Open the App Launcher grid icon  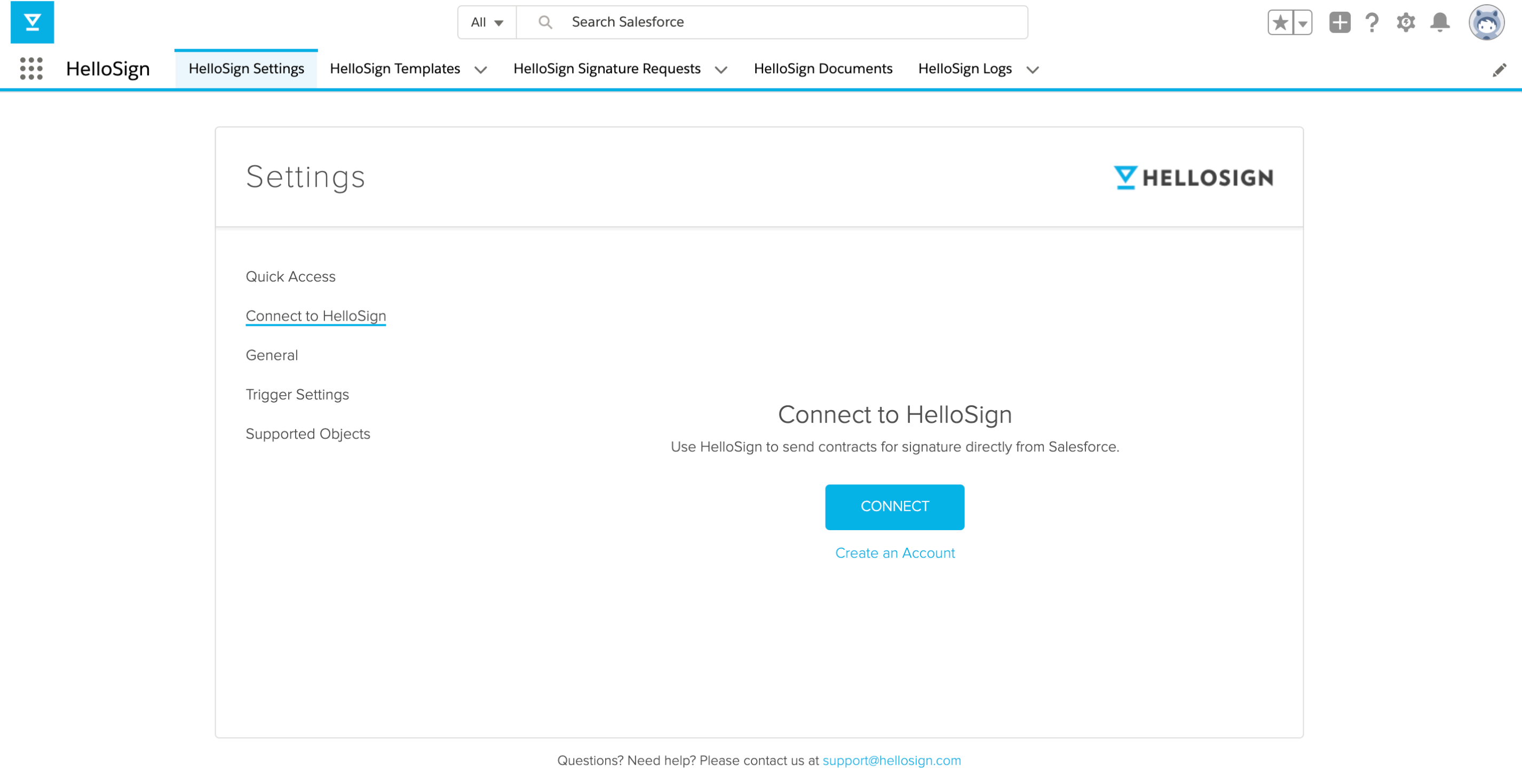(31, 68)
